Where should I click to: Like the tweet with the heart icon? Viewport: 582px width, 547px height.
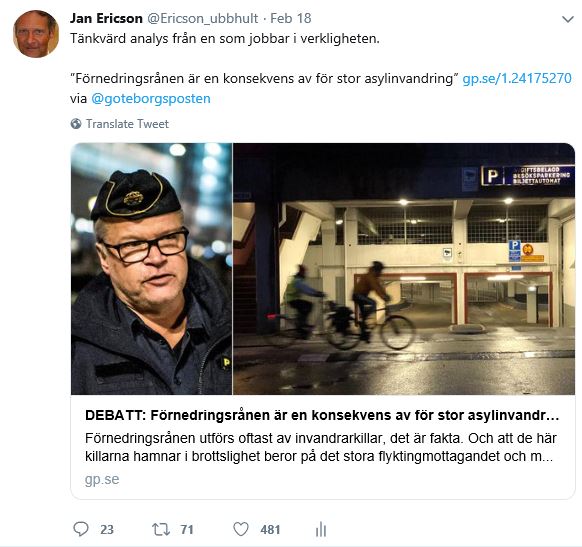coord(241,529)
